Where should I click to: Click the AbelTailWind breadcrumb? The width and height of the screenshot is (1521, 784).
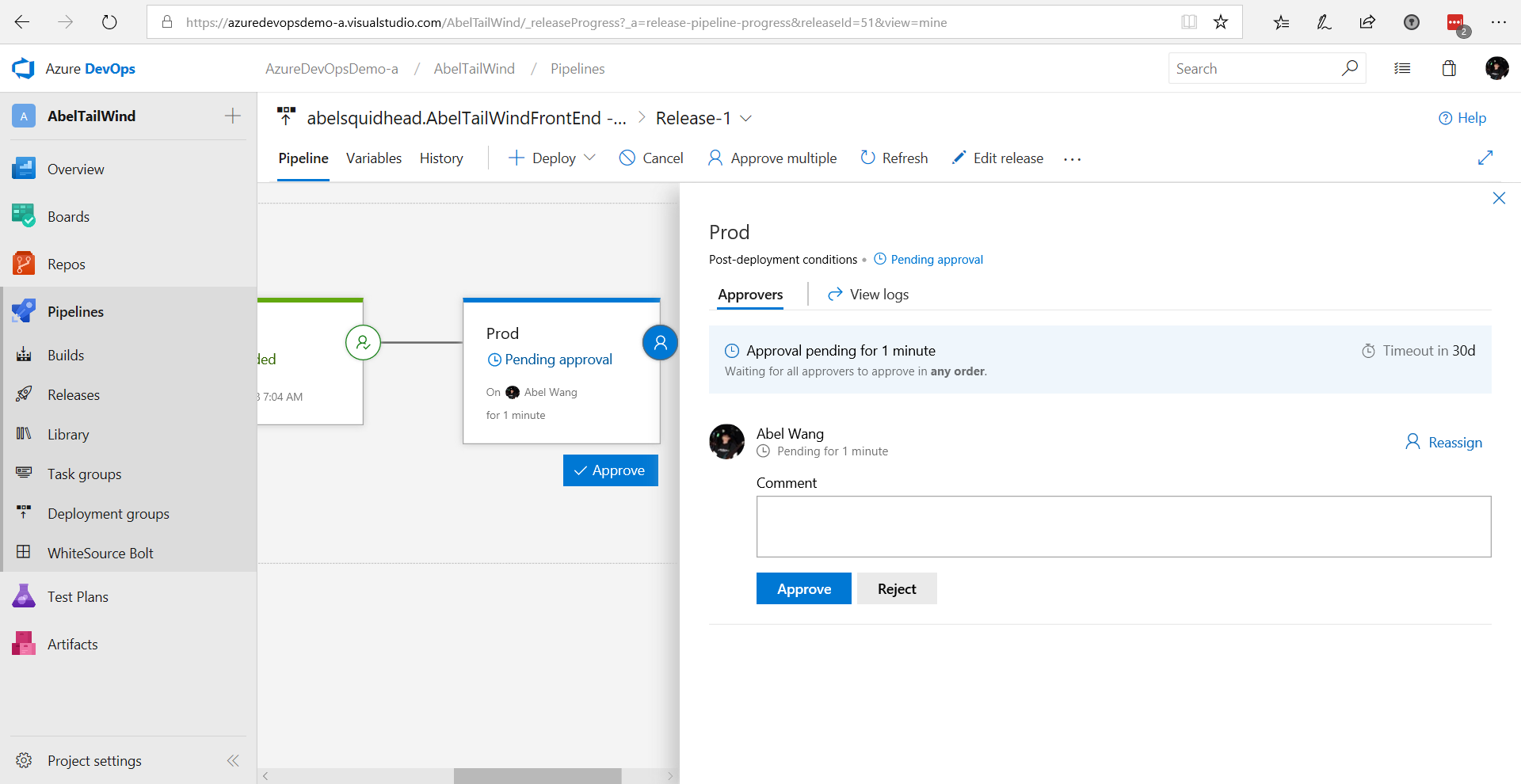(474, 69)
